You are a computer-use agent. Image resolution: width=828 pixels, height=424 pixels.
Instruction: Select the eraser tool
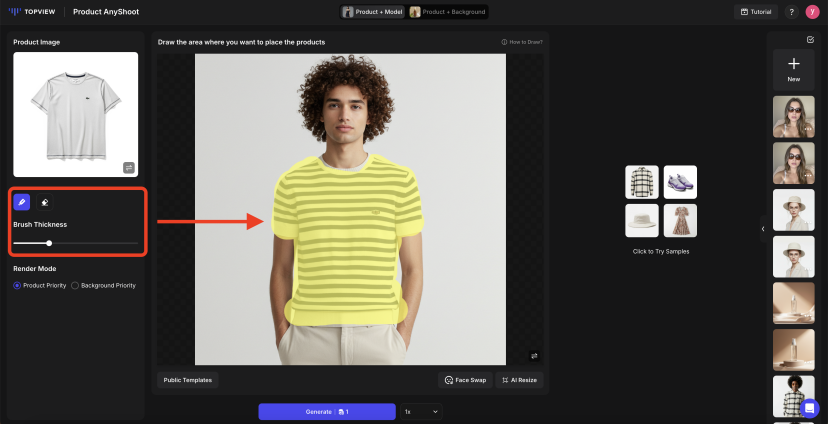45,202
